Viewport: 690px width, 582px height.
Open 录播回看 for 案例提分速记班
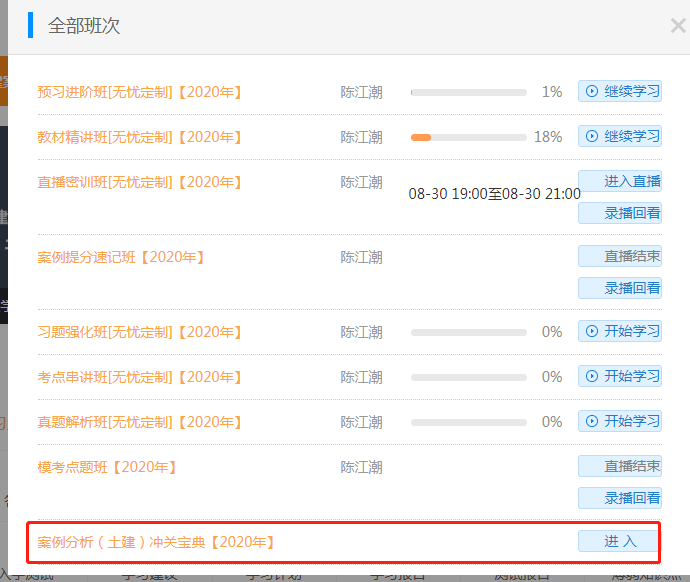point(620,288)
